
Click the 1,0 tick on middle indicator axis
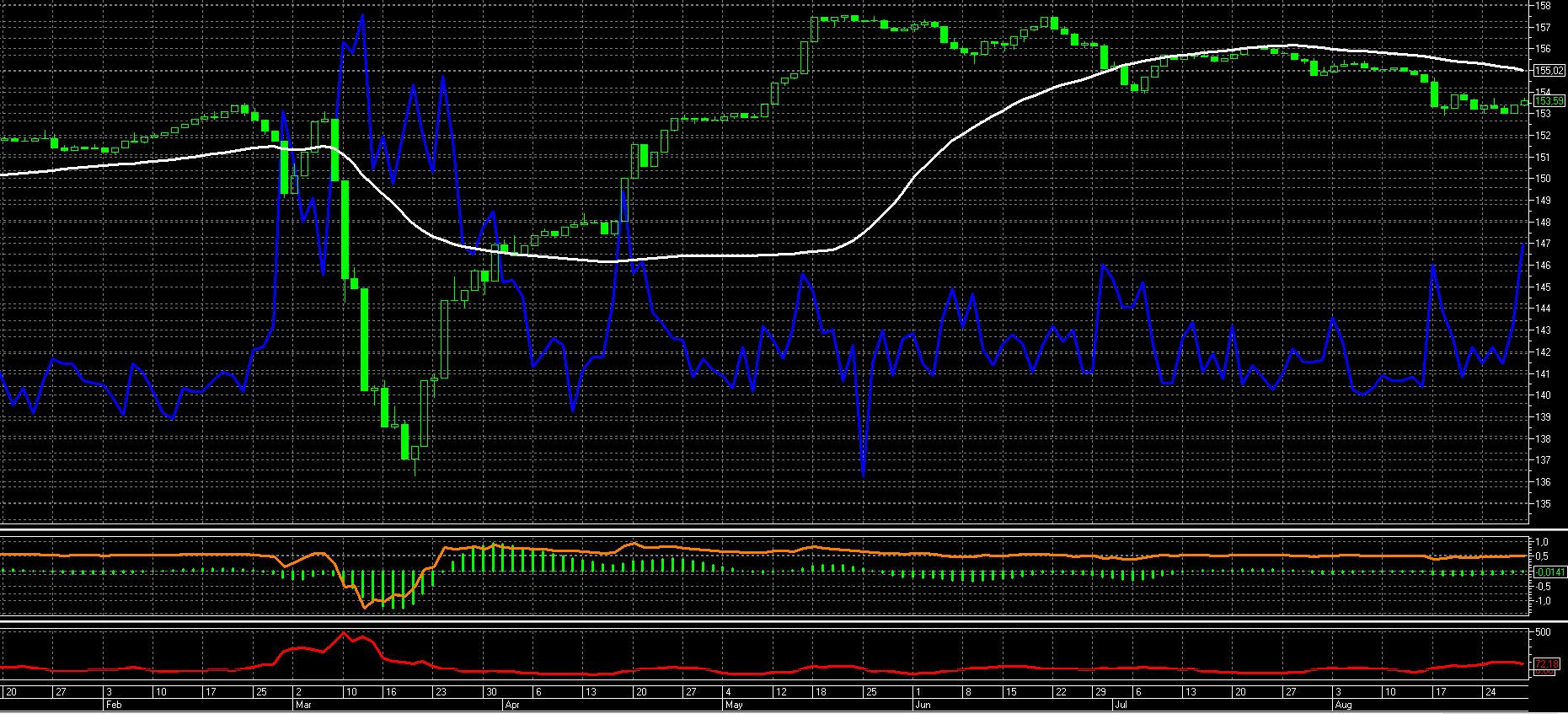click(x=1542, y=541)
